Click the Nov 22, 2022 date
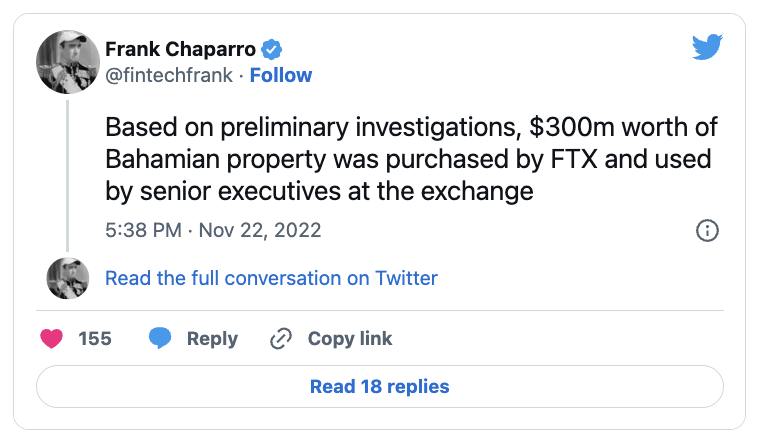The width and height of the screenshot is (758, 446). coord(260,230)
